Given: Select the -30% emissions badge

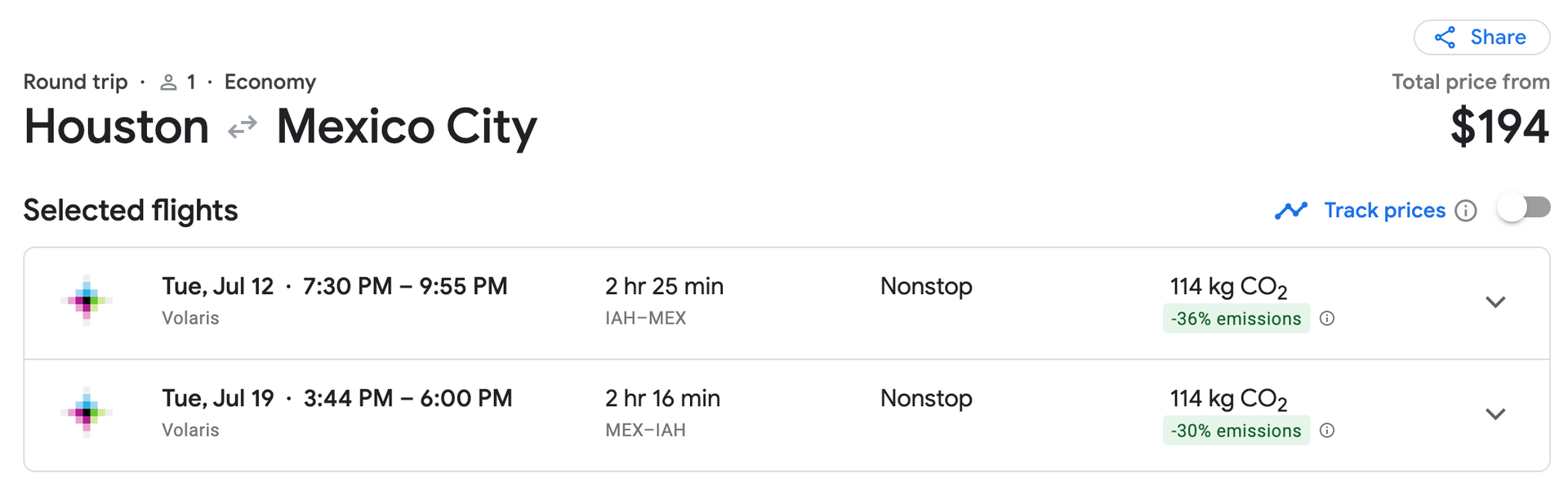Looking at the screenshot, I should 1236,431.
